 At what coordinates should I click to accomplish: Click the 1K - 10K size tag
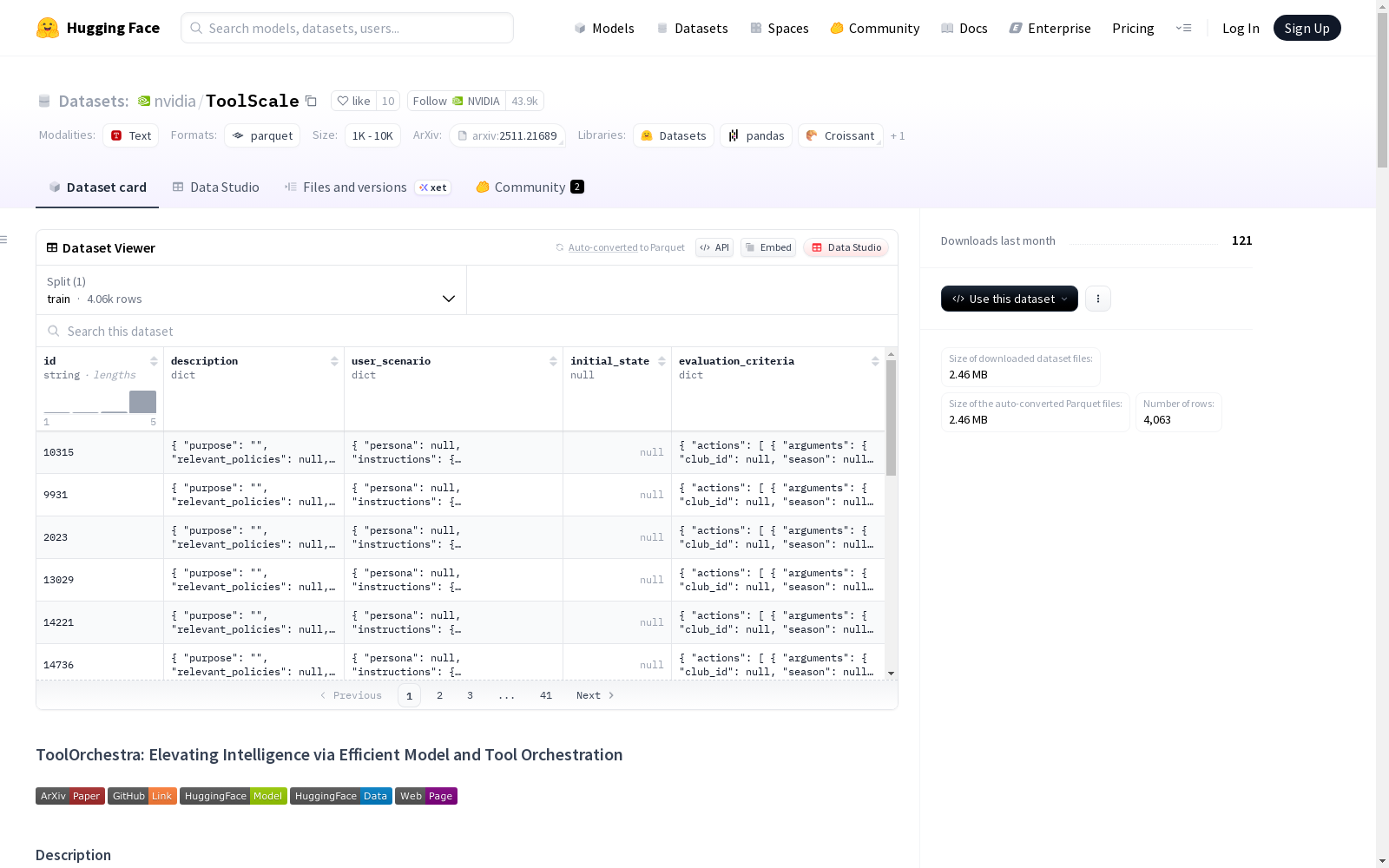click(x=372, y=135)
